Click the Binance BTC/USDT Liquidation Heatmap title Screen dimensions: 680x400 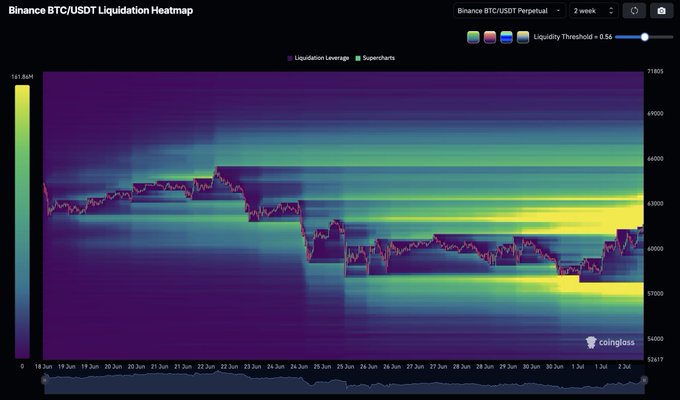click(x=101, y=10)
